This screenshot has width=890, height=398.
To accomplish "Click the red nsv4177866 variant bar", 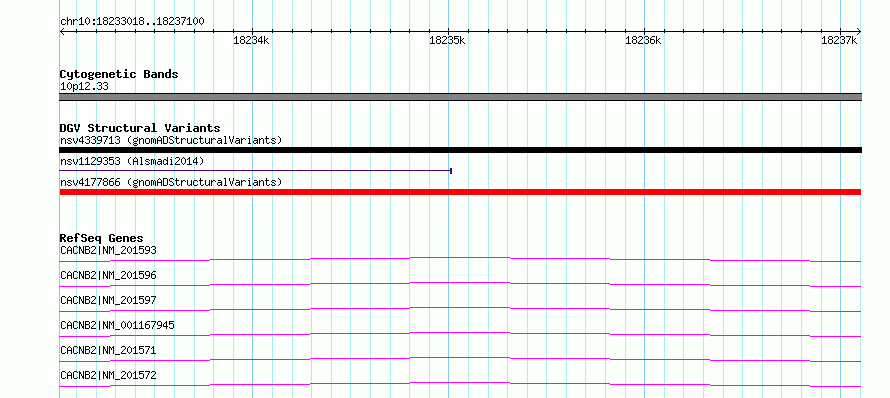I will [460, 192].
